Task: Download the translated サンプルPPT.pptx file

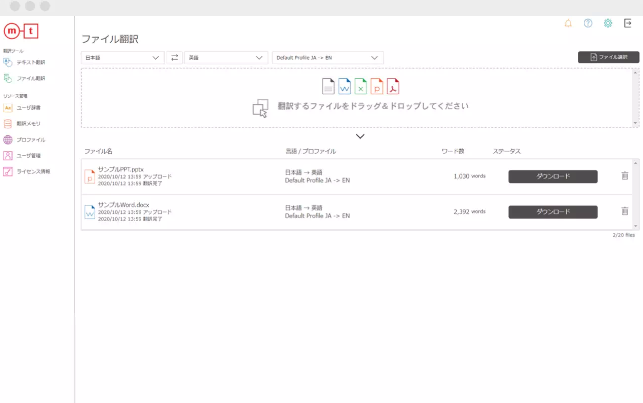Action: [553, 176]
